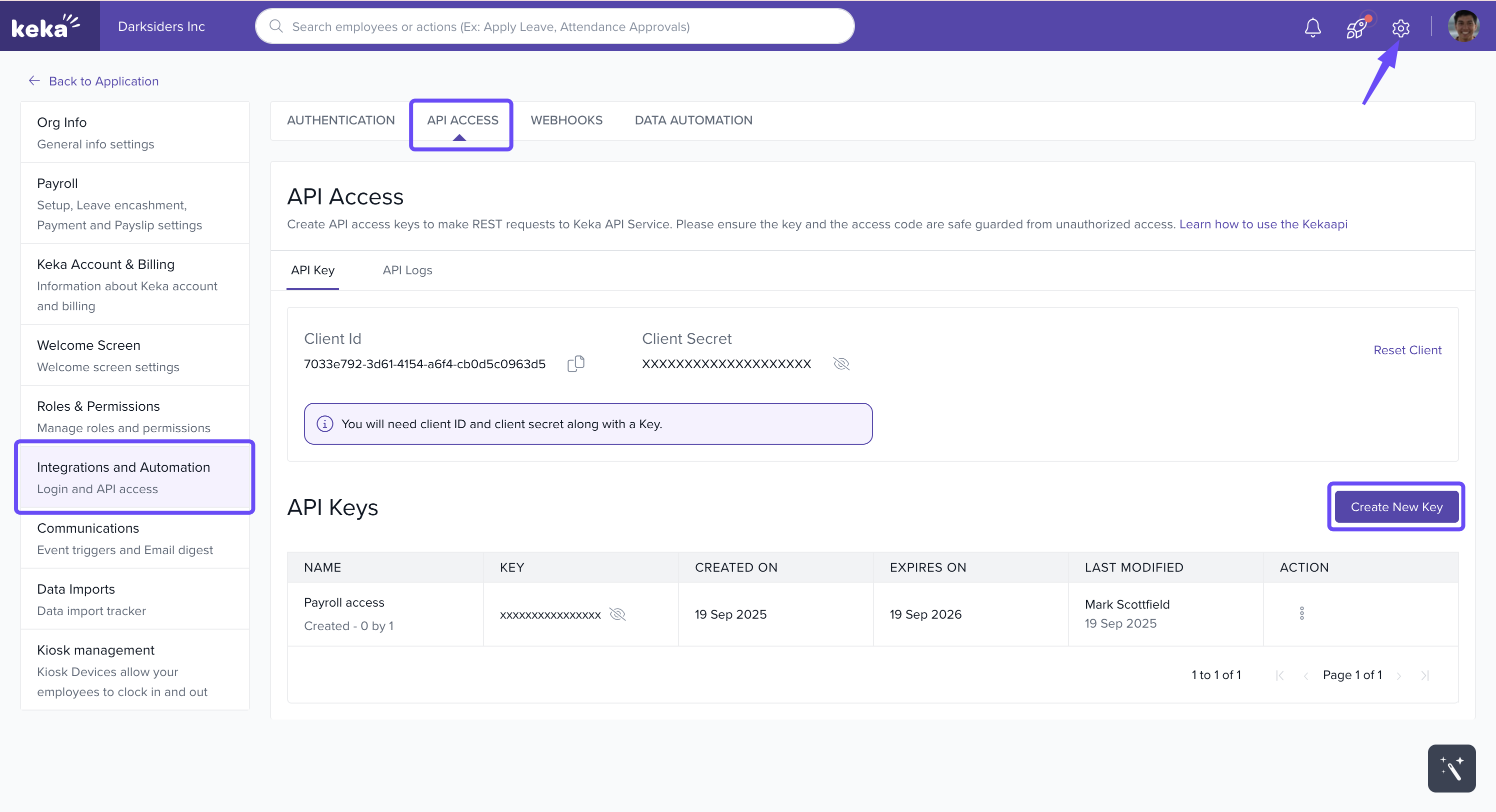Image resolution: width=1496 pixels, height=812 pixels.
Task: Show the Payroll access key value
Action: pos(617,614)
